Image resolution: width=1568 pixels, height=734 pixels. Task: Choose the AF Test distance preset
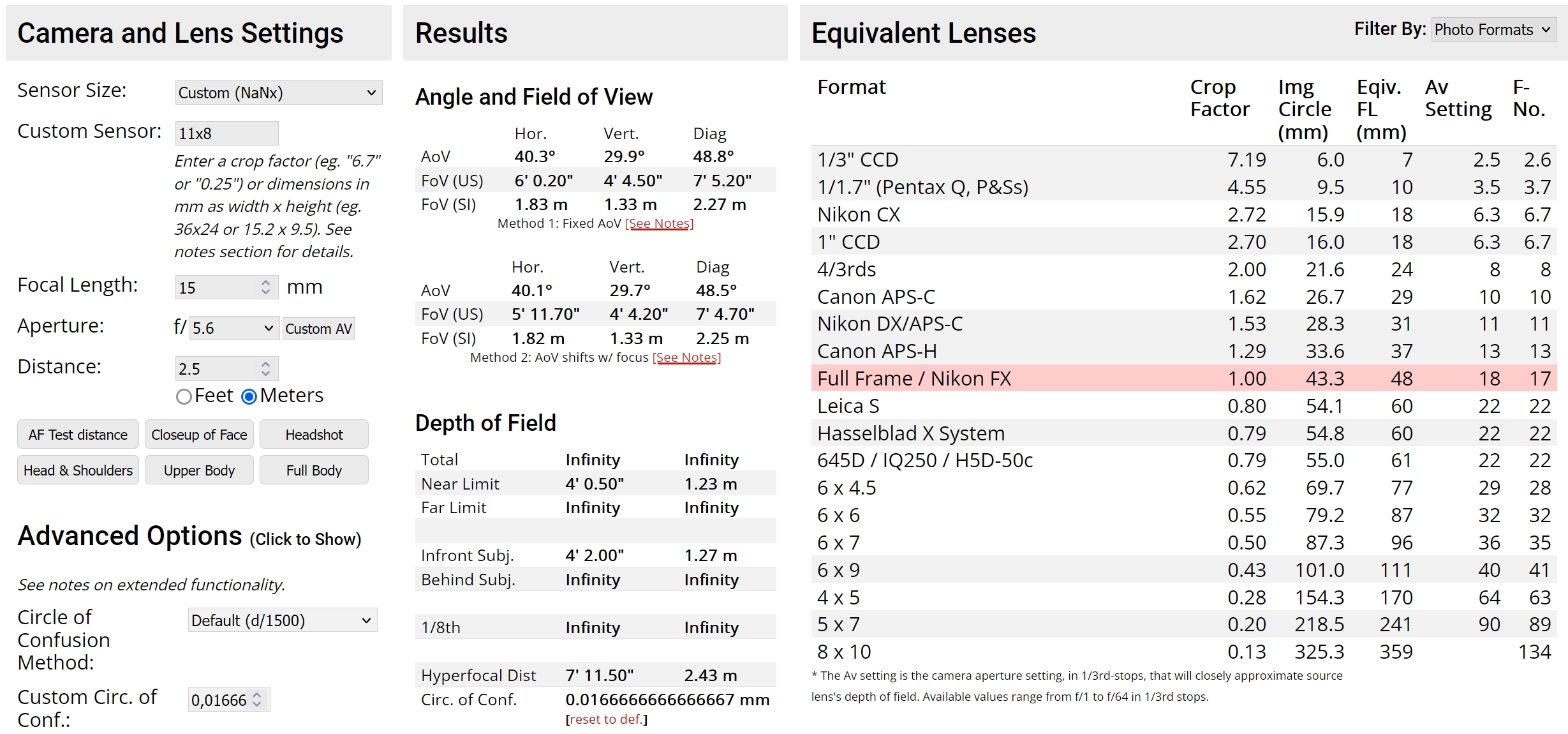[78, 435]
